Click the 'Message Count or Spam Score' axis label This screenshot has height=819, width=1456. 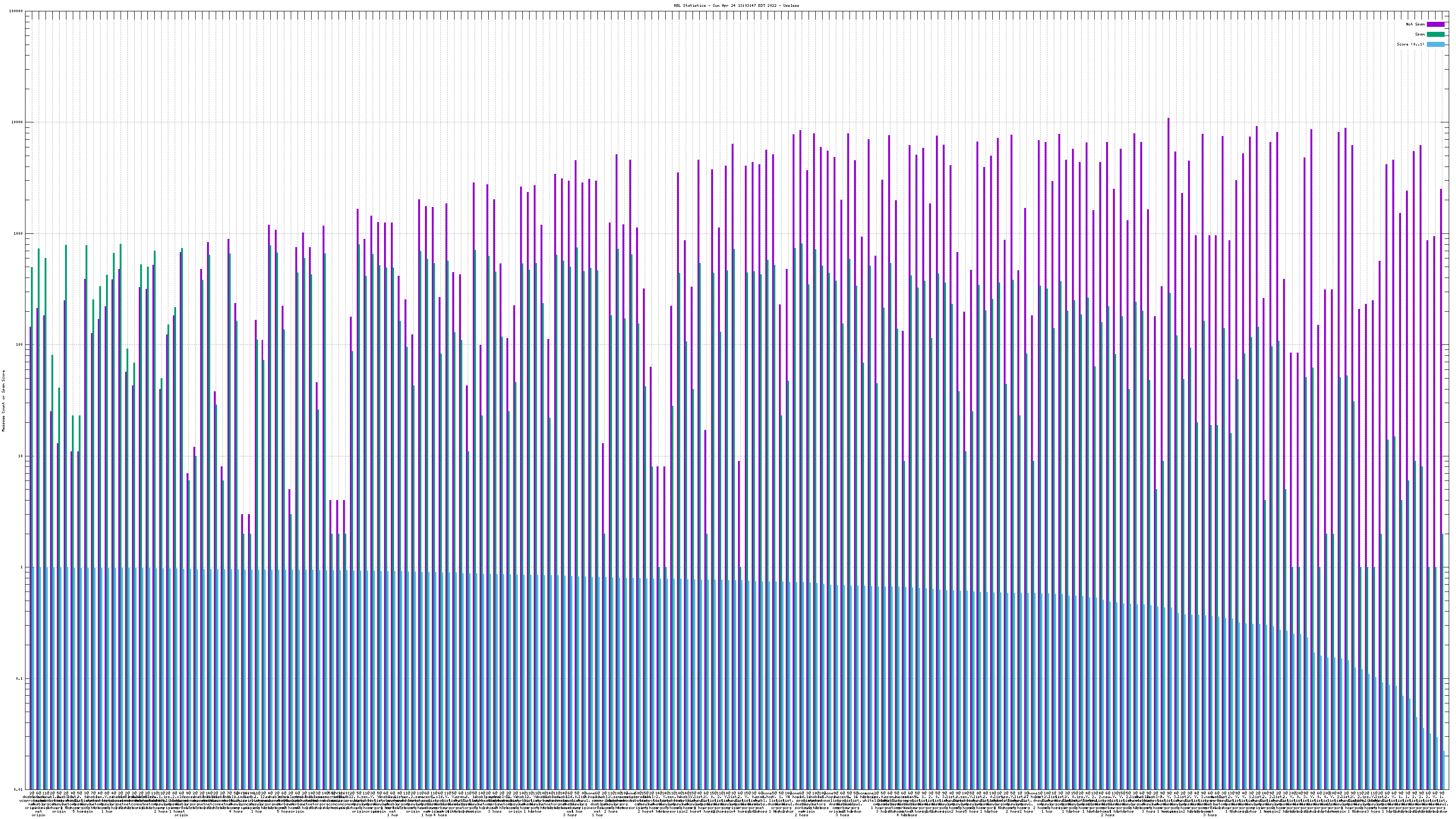point(3,401)
